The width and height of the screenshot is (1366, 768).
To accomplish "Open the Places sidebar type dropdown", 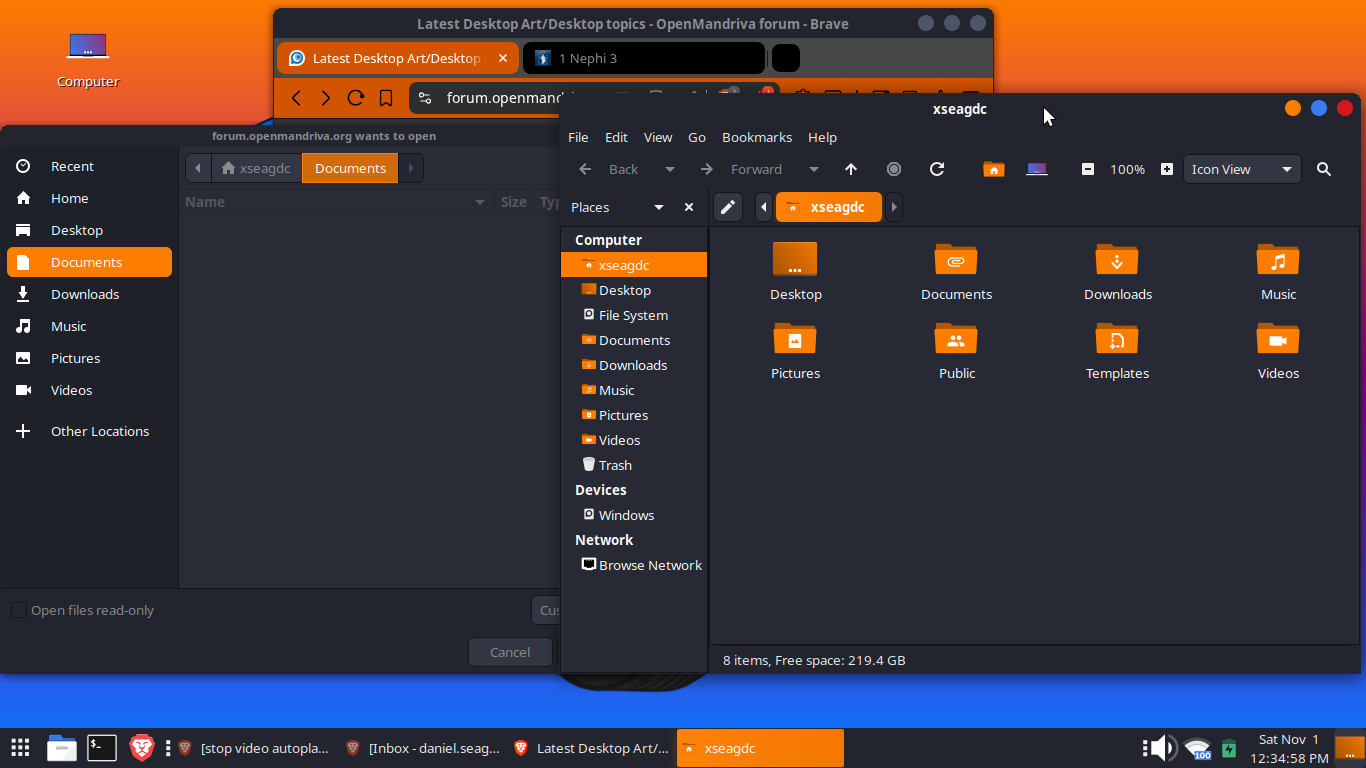I will point(658,207).
